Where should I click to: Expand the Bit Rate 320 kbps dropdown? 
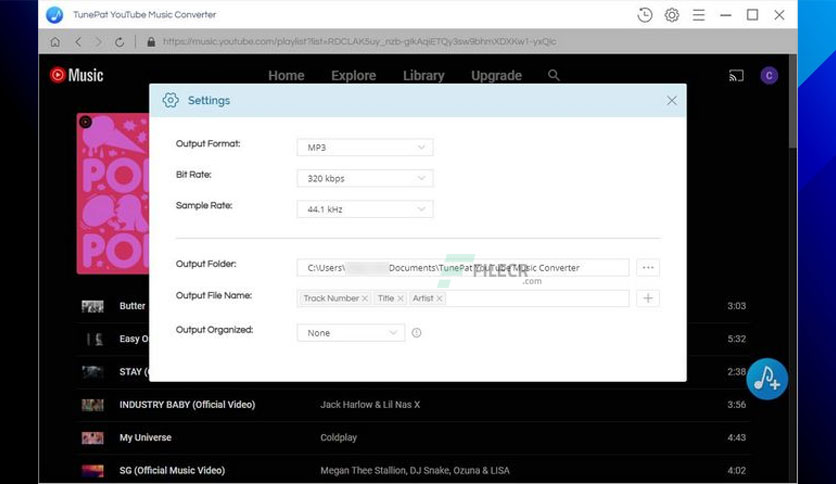coord(365,178)
